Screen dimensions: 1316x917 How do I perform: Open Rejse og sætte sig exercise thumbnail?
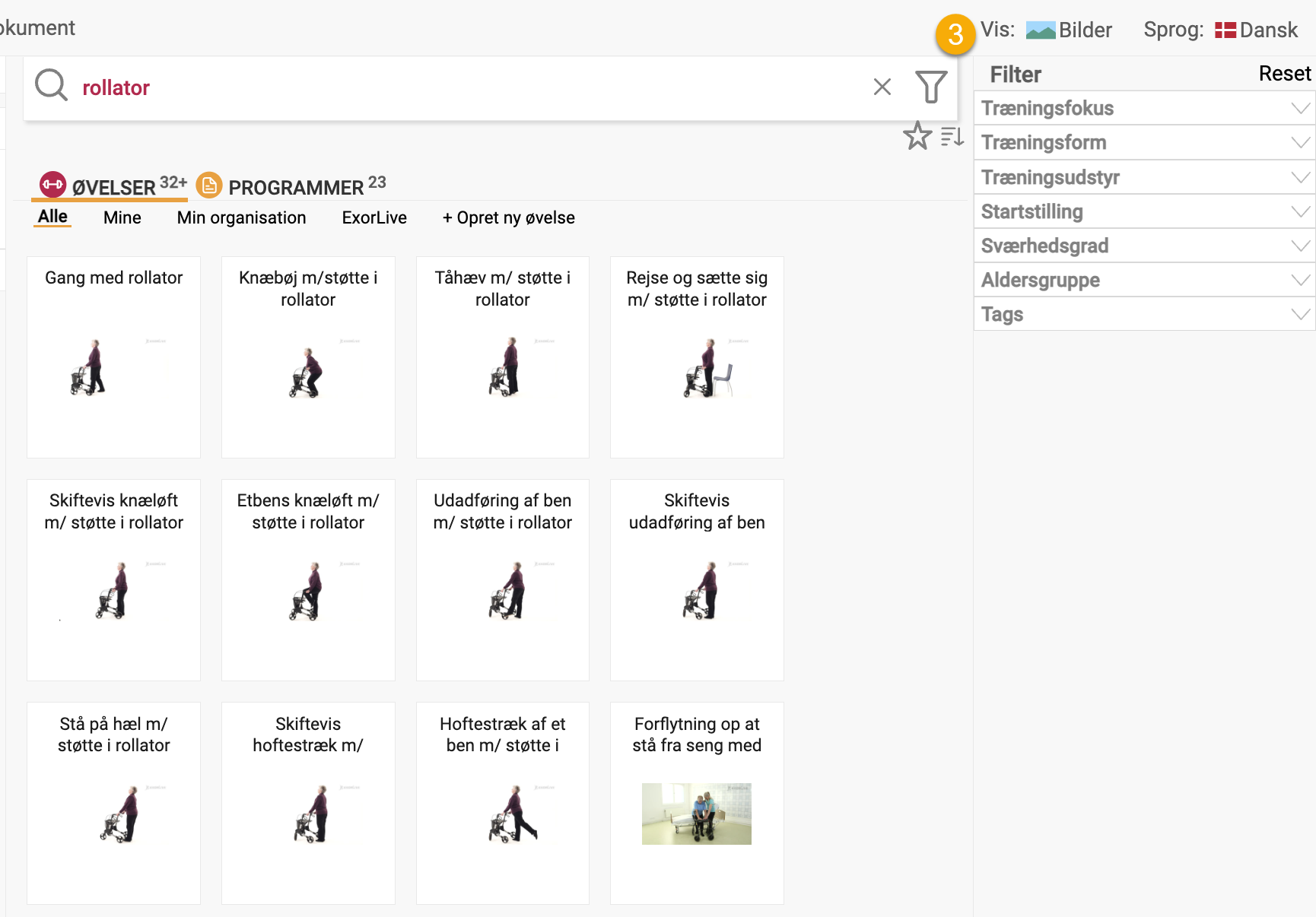point(697,368)
